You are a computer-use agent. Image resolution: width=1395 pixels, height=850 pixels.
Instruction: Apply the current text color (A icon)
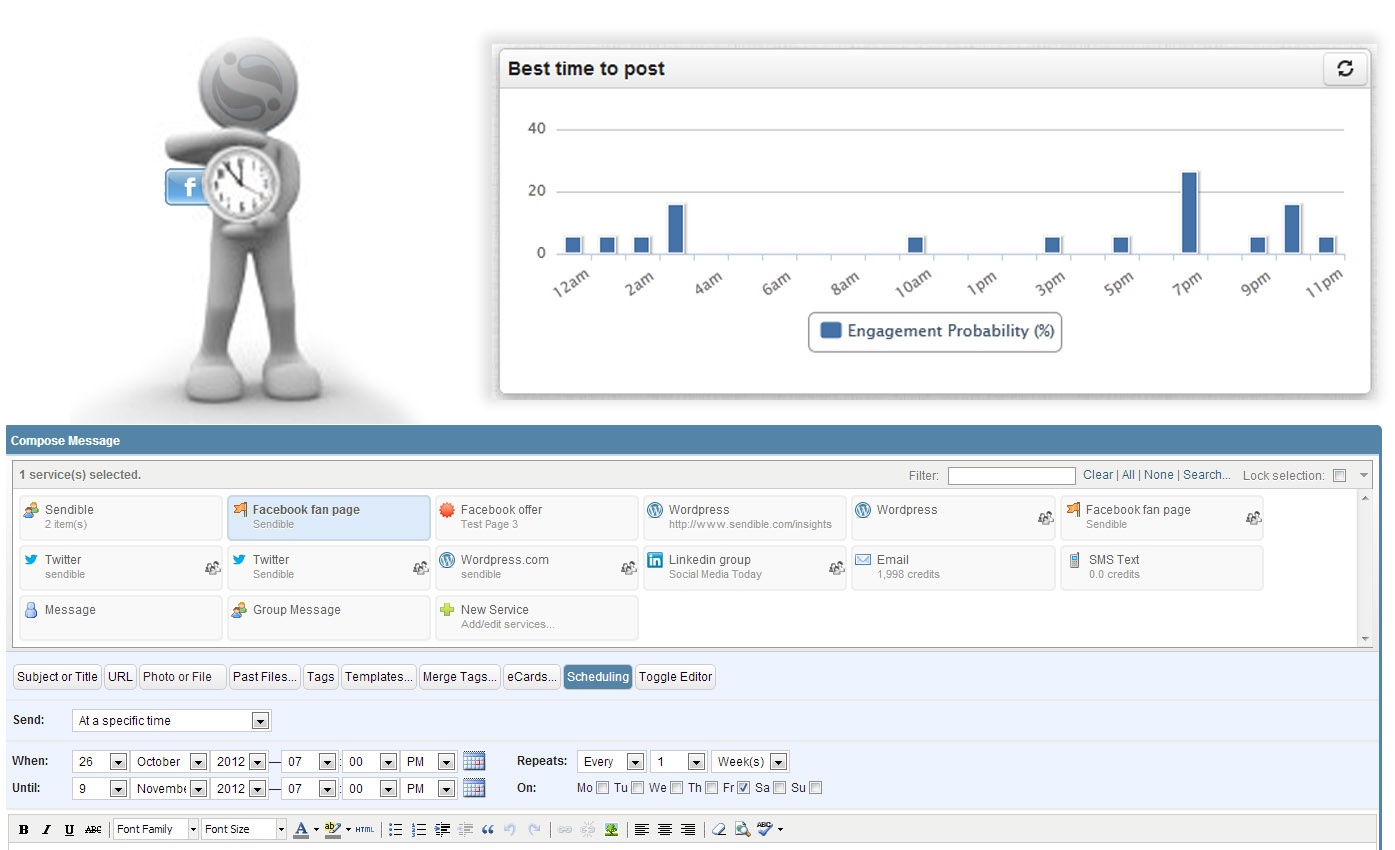click(301, 829)
